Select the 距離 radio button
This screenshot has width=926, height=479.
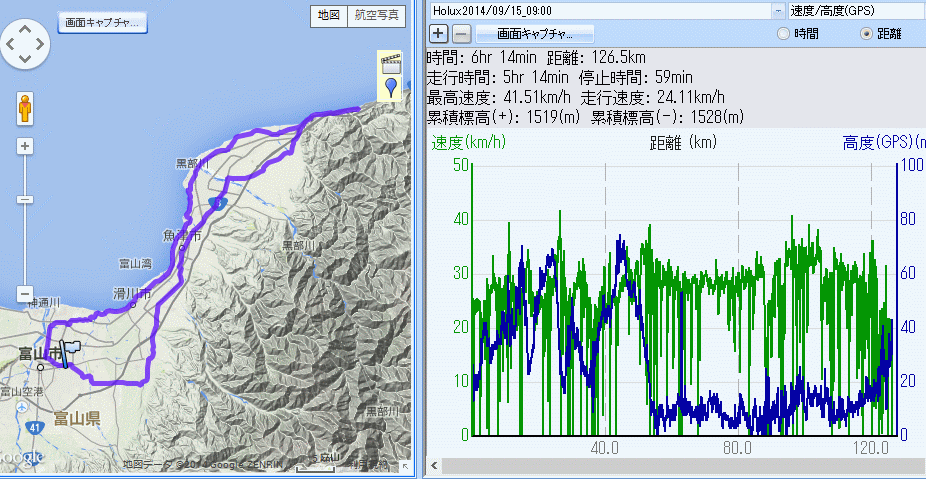tap(866, 34)
